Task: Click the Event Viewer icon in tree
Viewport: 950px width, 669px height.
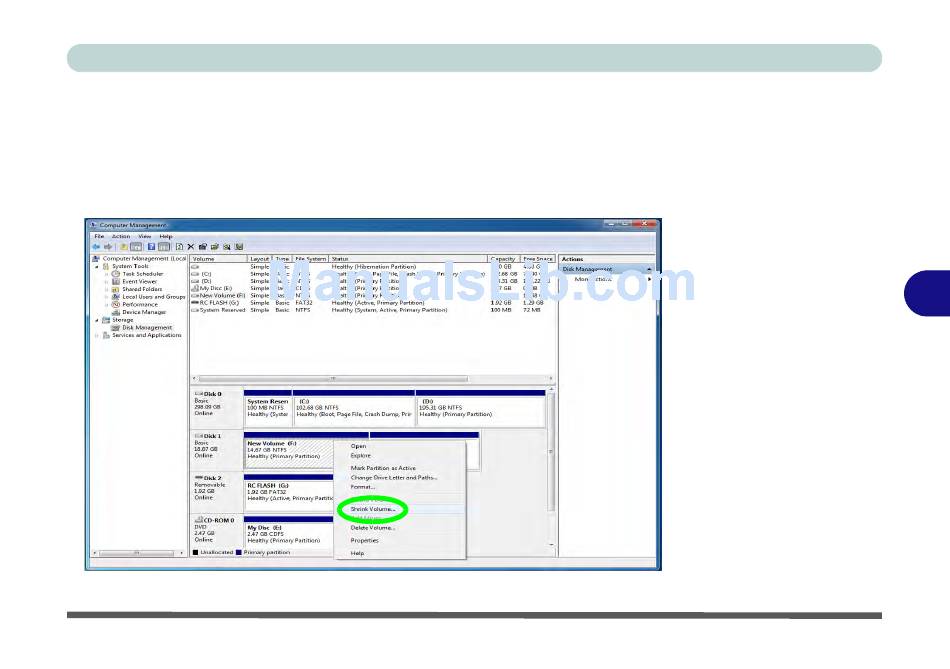Action: pyautogui.click(x=116, y=282)
